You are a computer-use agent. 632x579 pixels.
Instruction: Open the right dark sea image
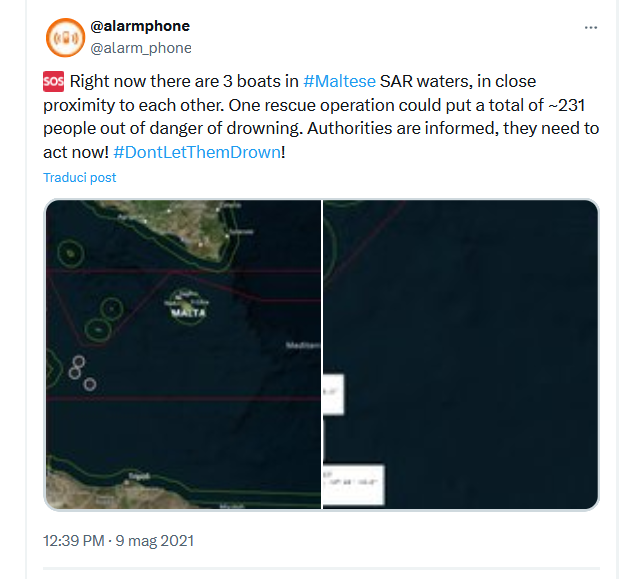[460, 300]
